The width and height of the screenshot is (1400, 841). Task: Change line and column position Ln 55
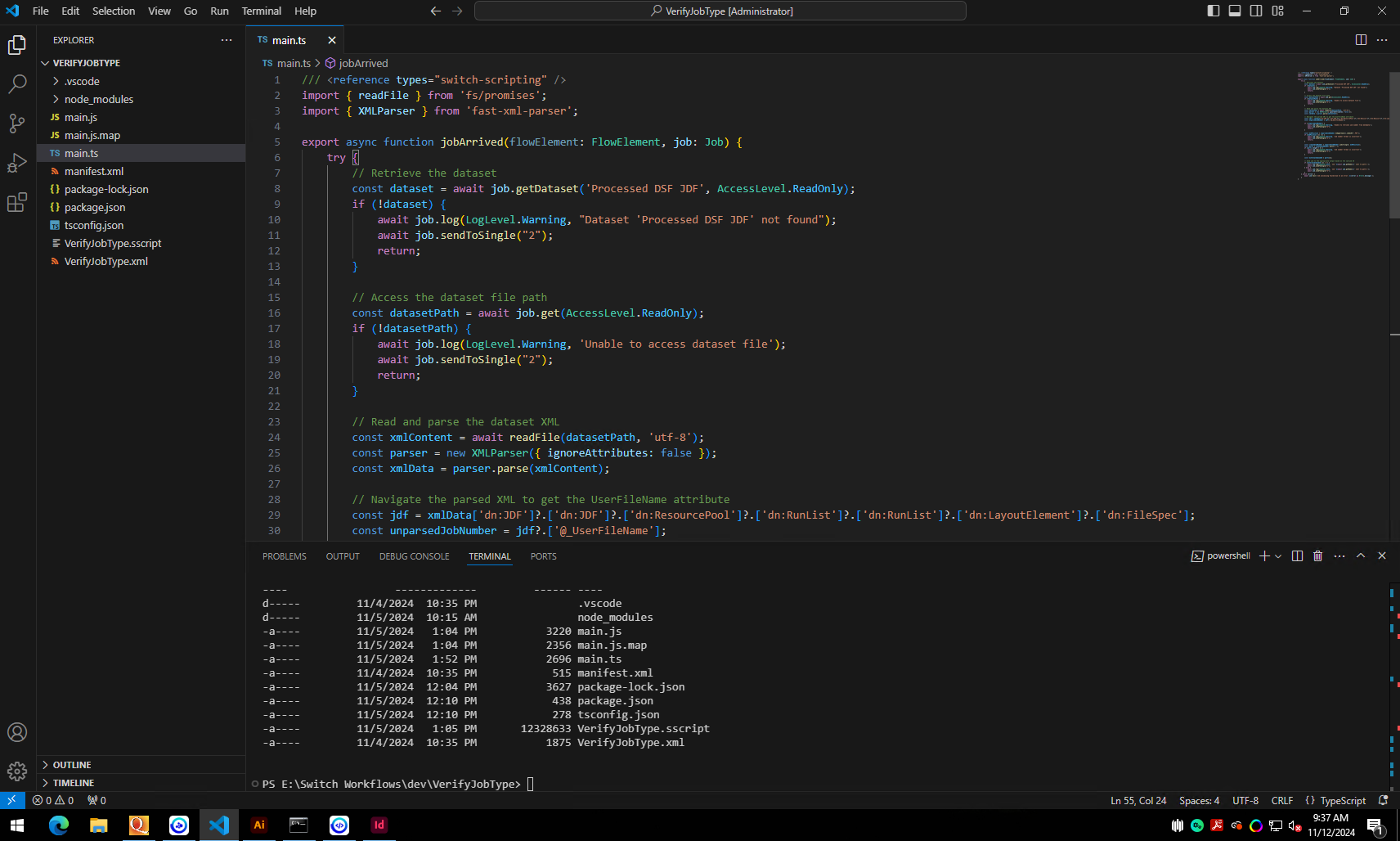1138,801
